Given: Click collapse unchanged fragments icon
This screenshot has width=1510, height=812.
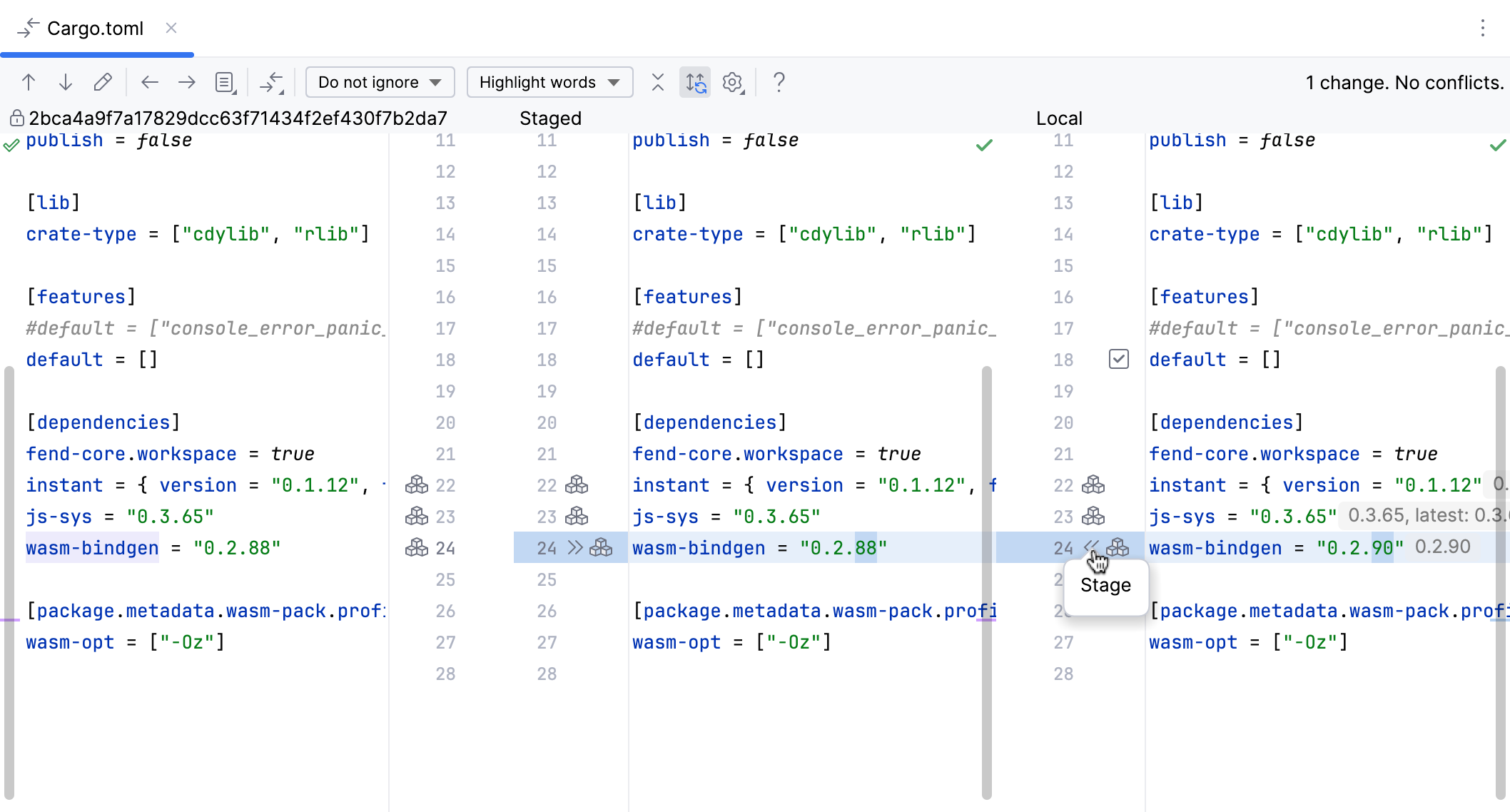Looking at the screenshot, I should point(658,83).
